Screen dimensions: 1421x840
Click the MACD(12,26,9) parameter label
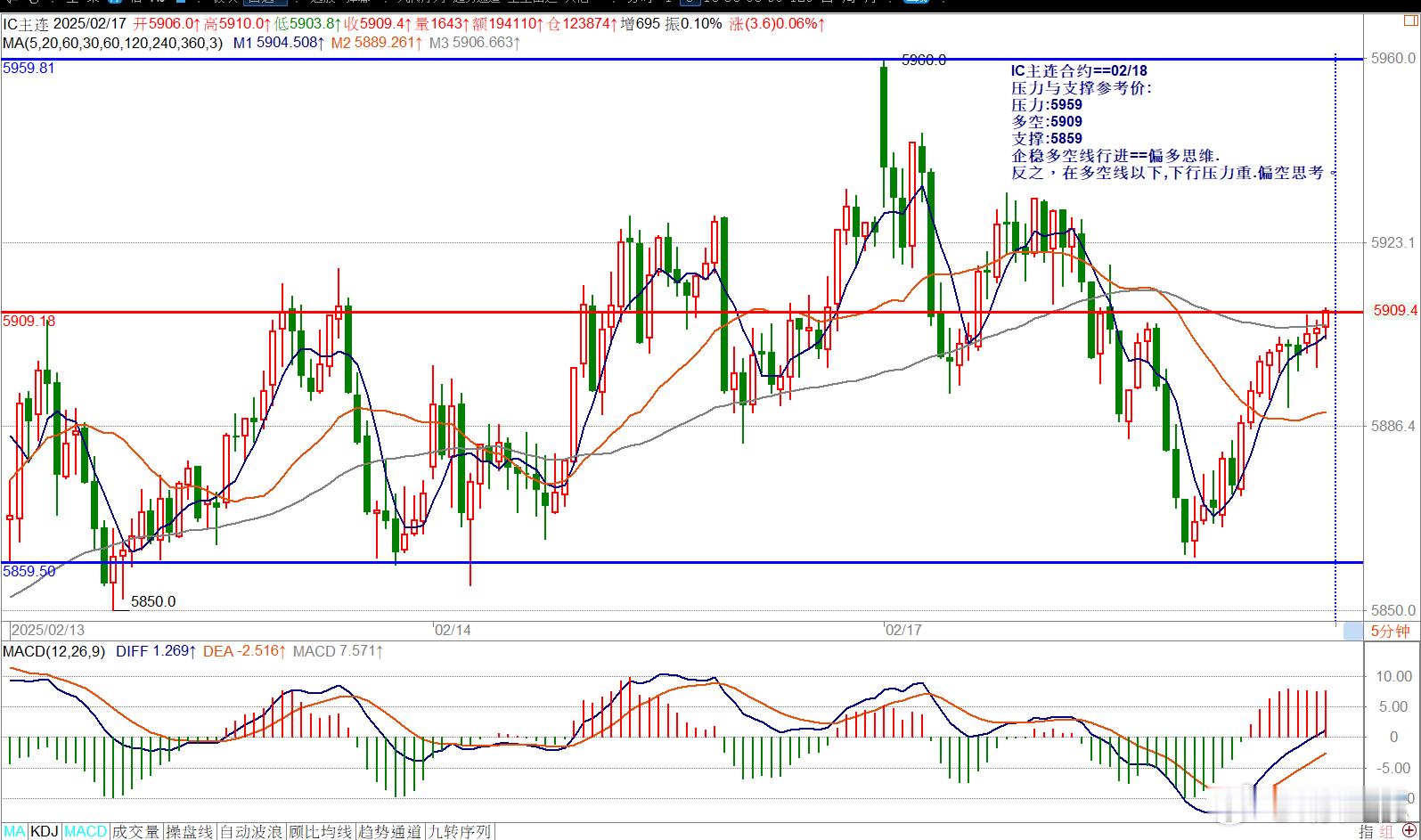(x=55, y=651)
